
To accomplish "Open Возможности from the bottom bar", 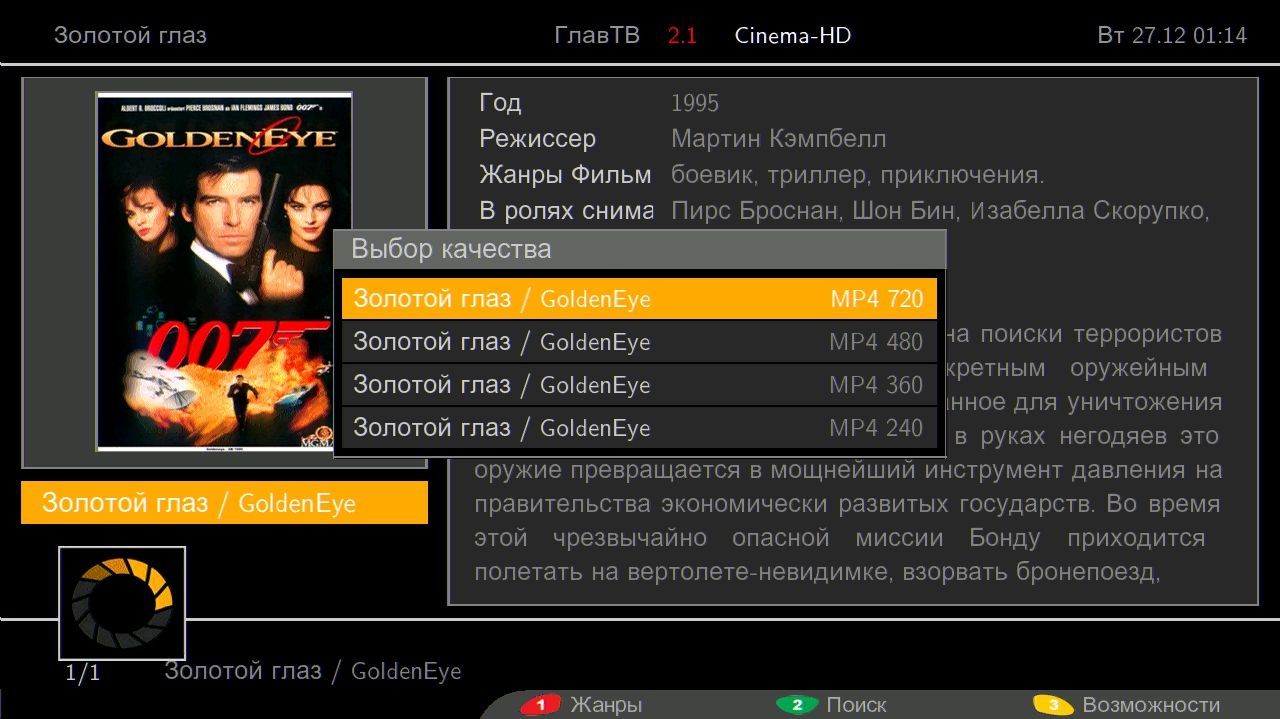I will [1151, 705].
